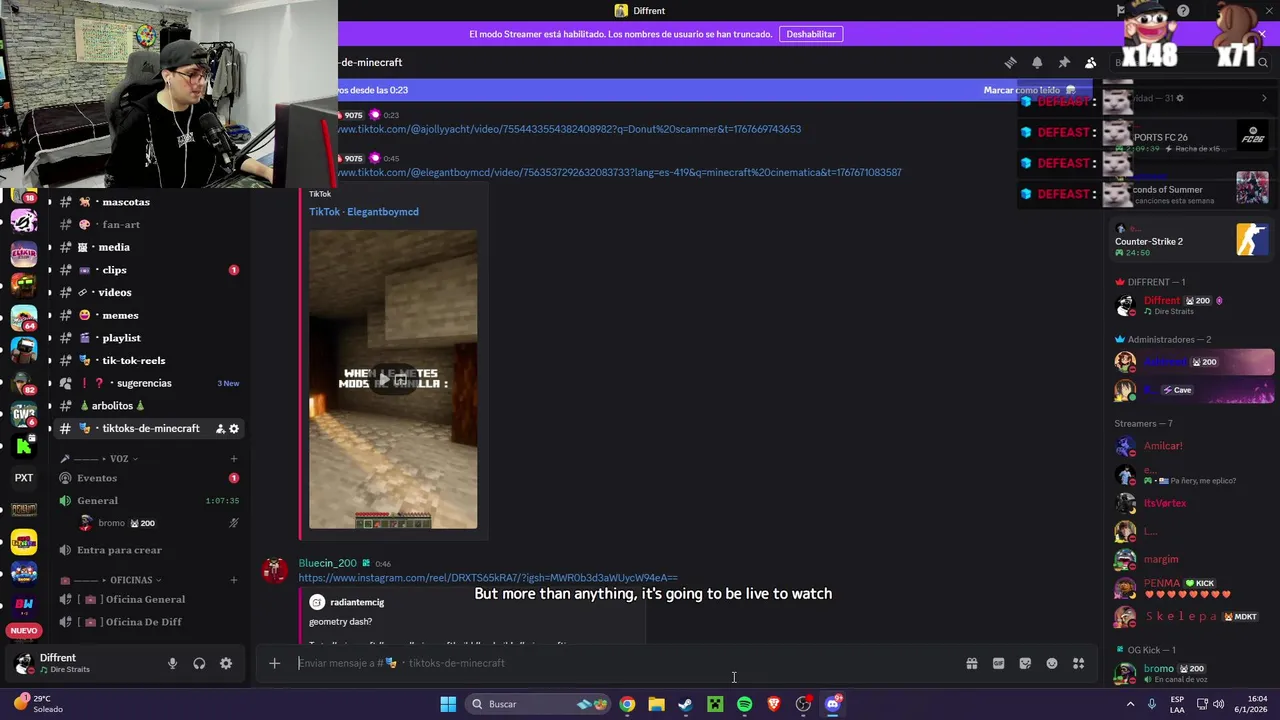Show pinned messages pin icon
This screenshot has width=1280, height=720.
(1064, 62)
